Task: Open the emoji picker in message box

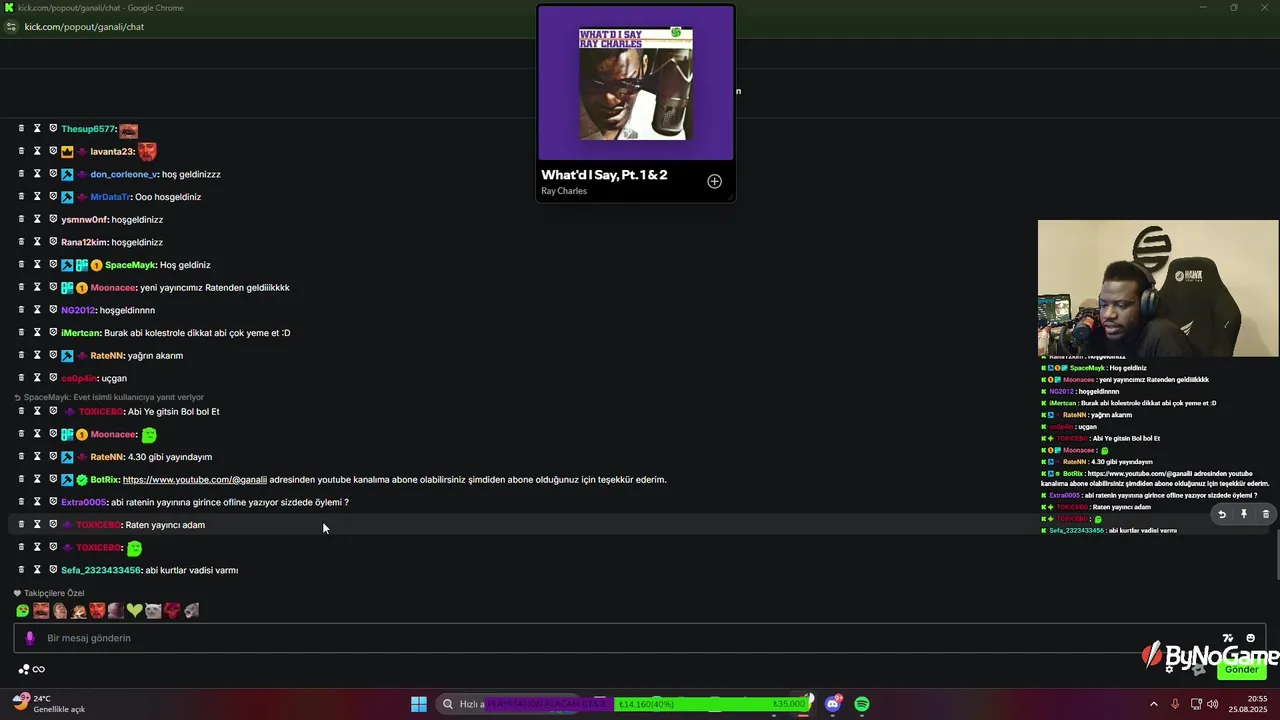Action: point(1250,638)
